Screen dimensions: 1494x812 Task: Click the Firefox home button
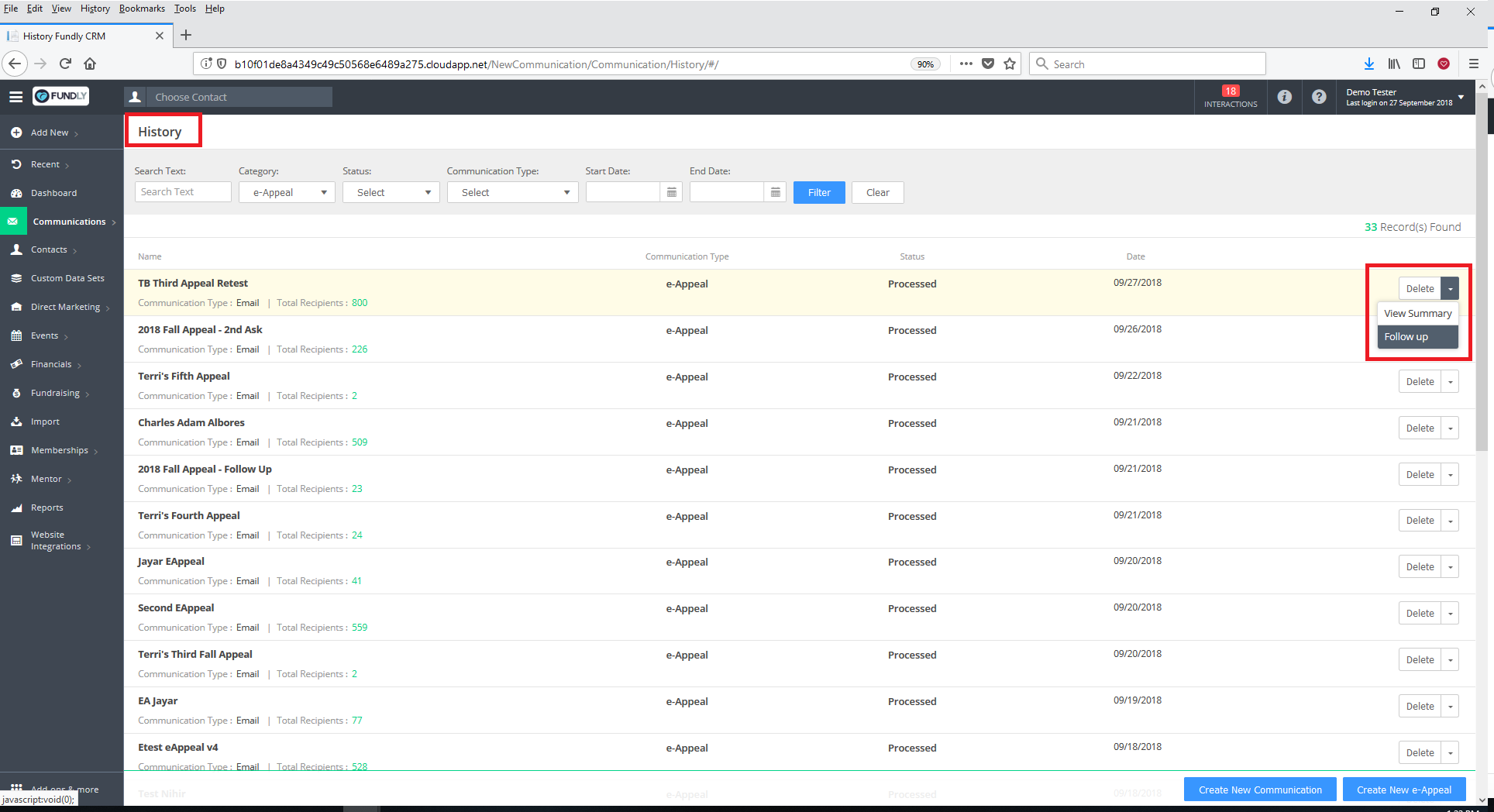90,64
